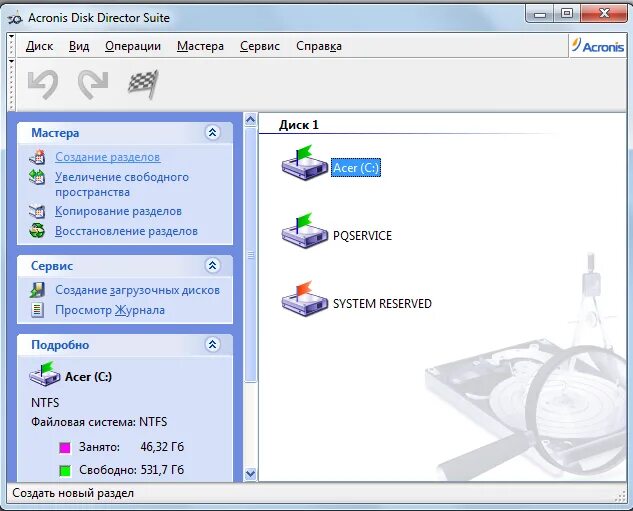Click the Redo arrow toolbar icon
This screenshot has height=511, width=633.
pyautogui.click(x=93, y=84)
